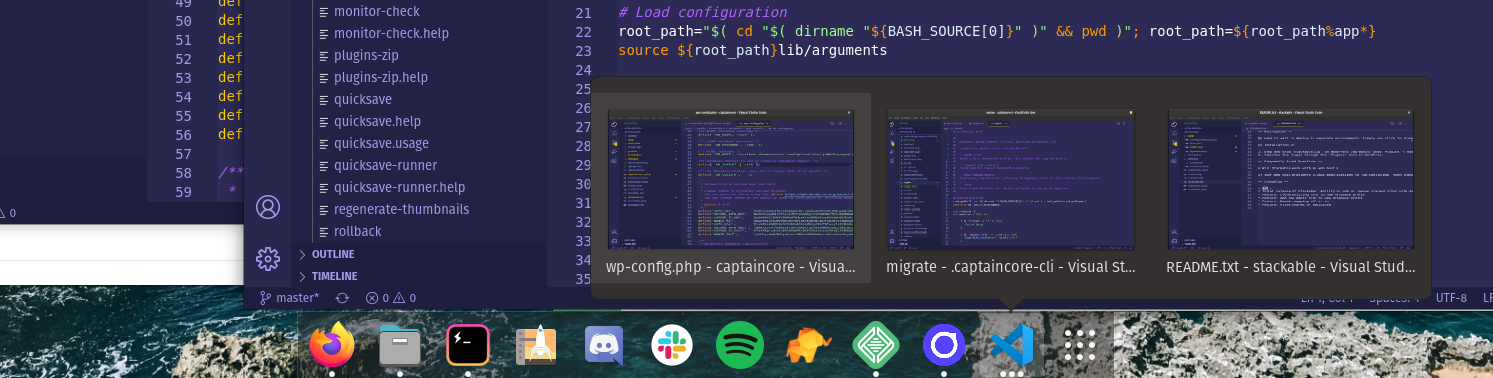Click the 'source ${root_path}lib/arguments' code line
Screen dimensions: 1493x378
(753, 50)
